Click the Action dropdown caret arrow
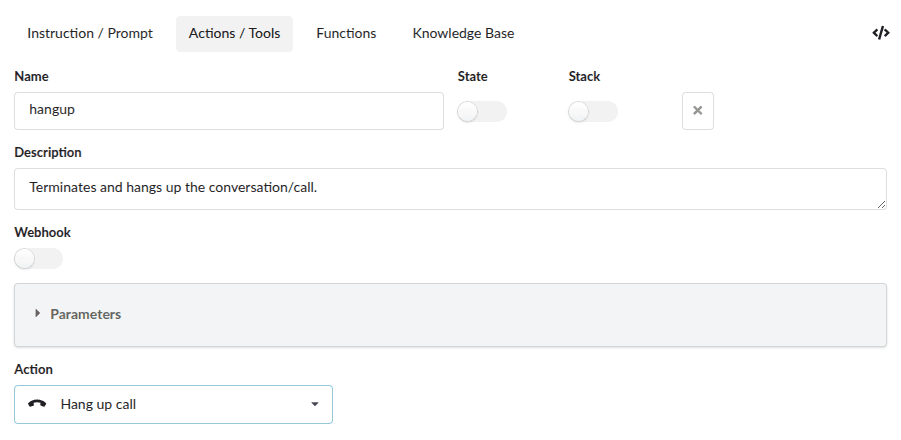The image size is (901, 440). 314,404
